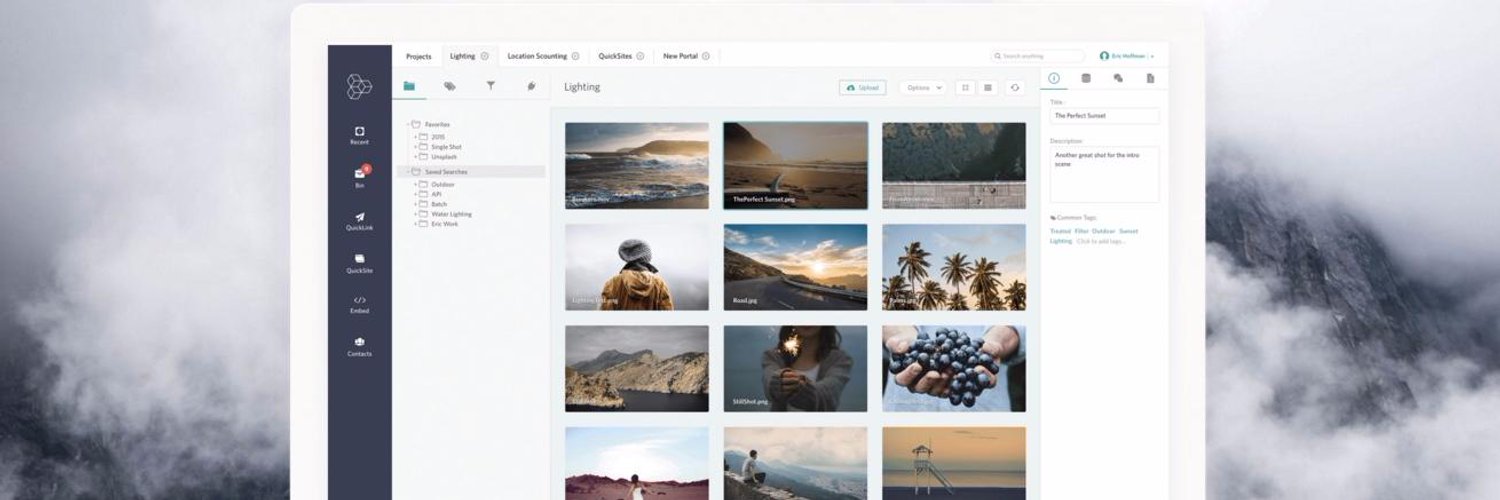The height and width of the screenshot is (500, 1500).
Task: Select the folders view tab icon
Action: tap(409, 86)
